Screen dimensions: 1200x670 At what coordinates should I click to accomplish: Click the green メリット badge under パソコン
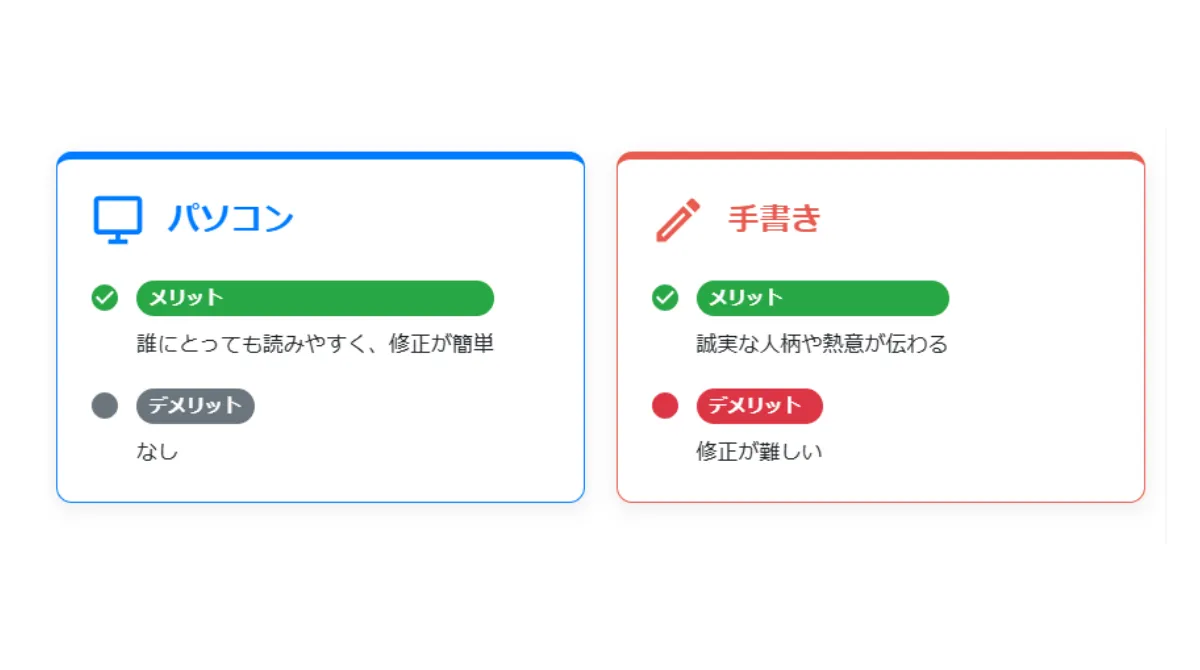click(x=315, y=298)
